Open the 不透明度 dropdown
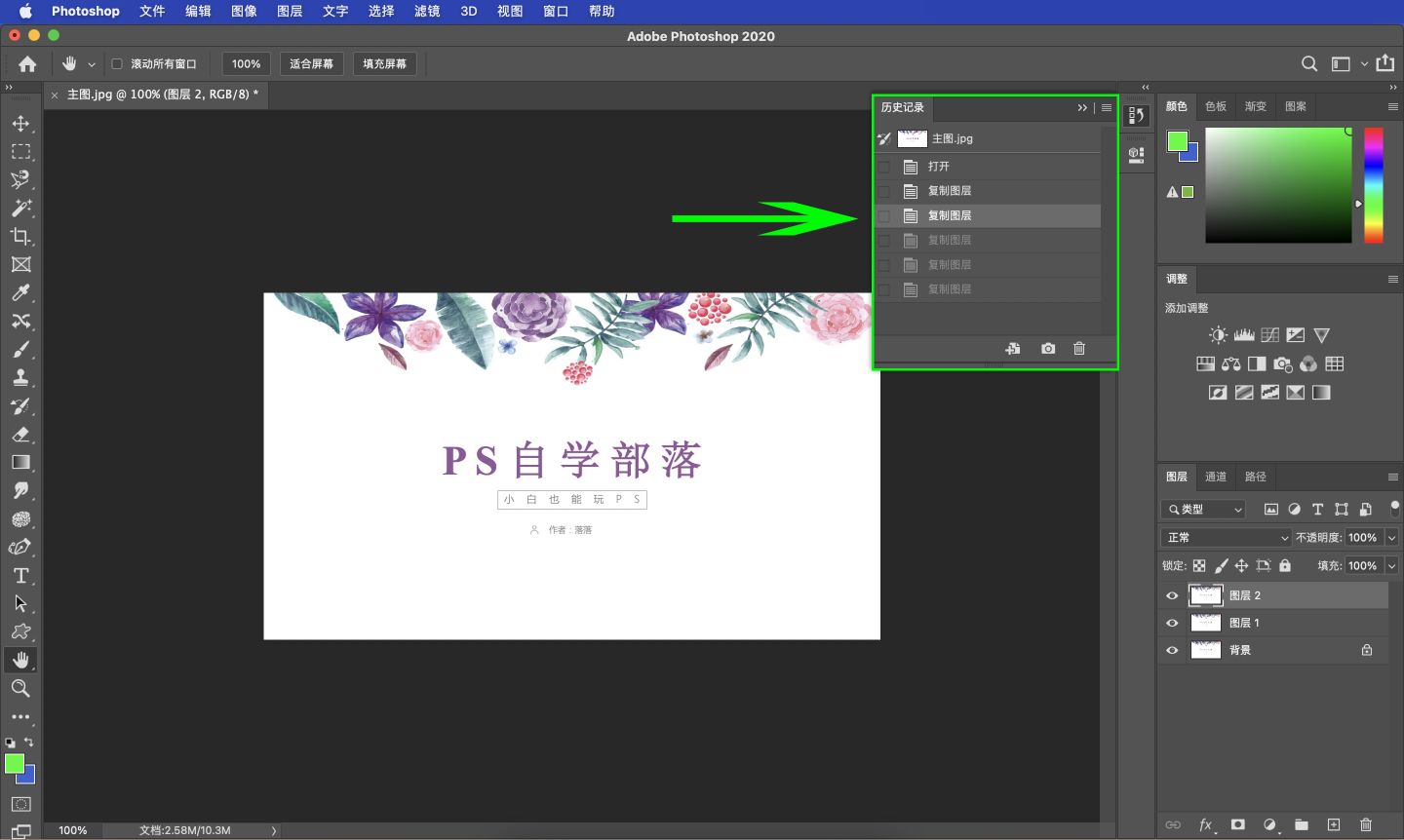 [1391, 537]
